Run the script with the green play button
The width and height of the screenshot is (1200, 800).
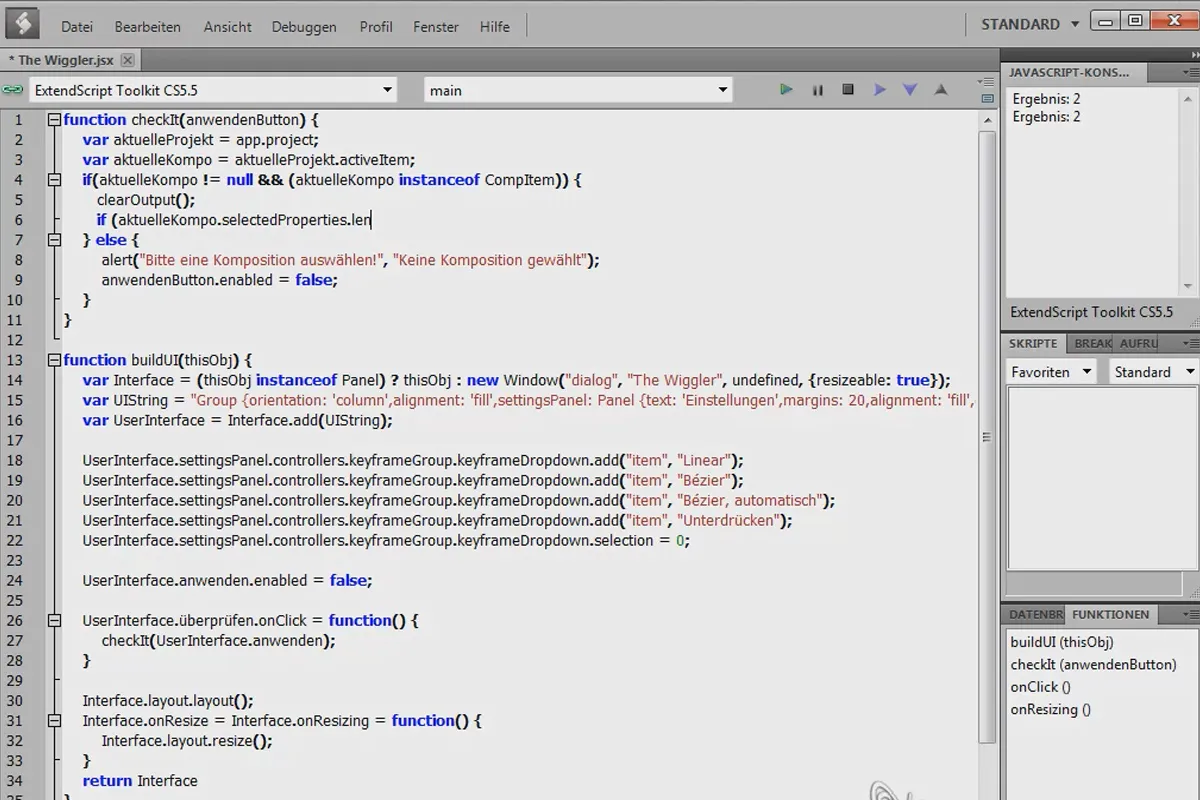[786, 90]
